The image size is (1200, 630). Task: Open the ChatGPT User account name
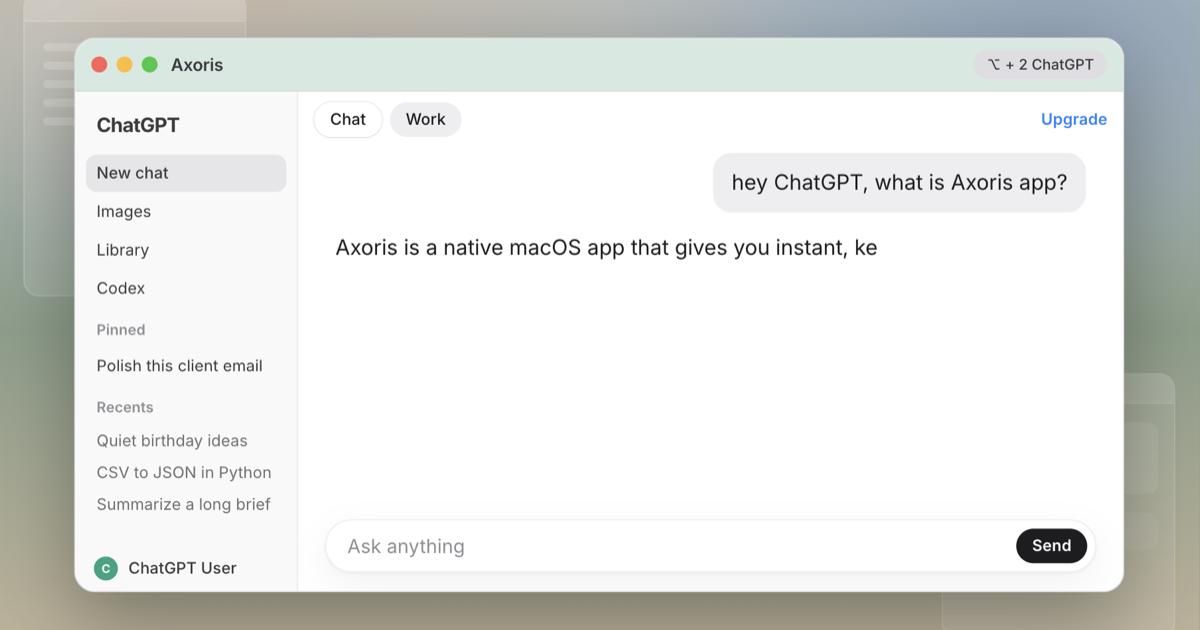pyautogui.click(x=182, y=568)
